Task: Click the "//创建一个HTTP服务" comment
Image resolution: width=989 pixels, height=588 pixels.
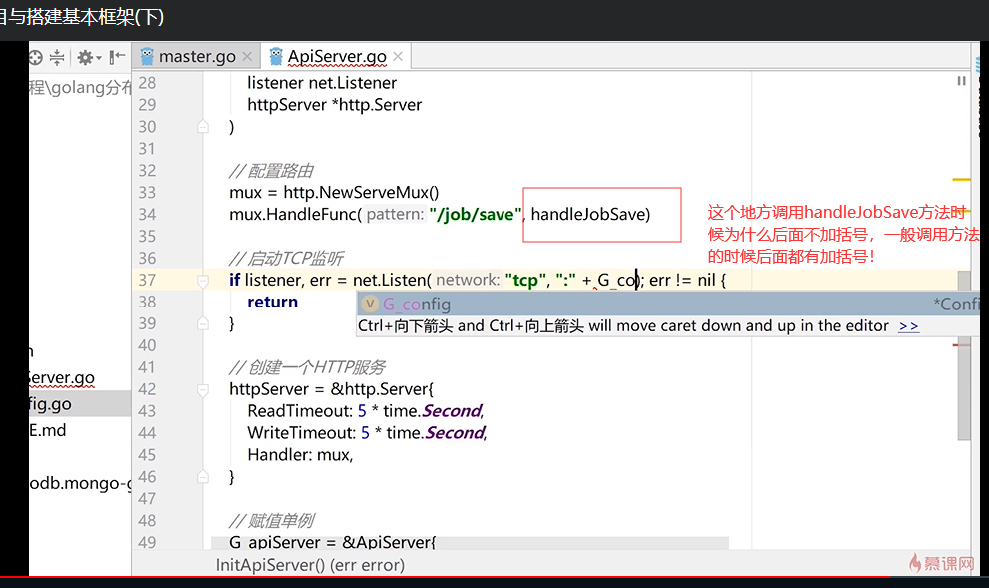Action: tap(307, 367)
